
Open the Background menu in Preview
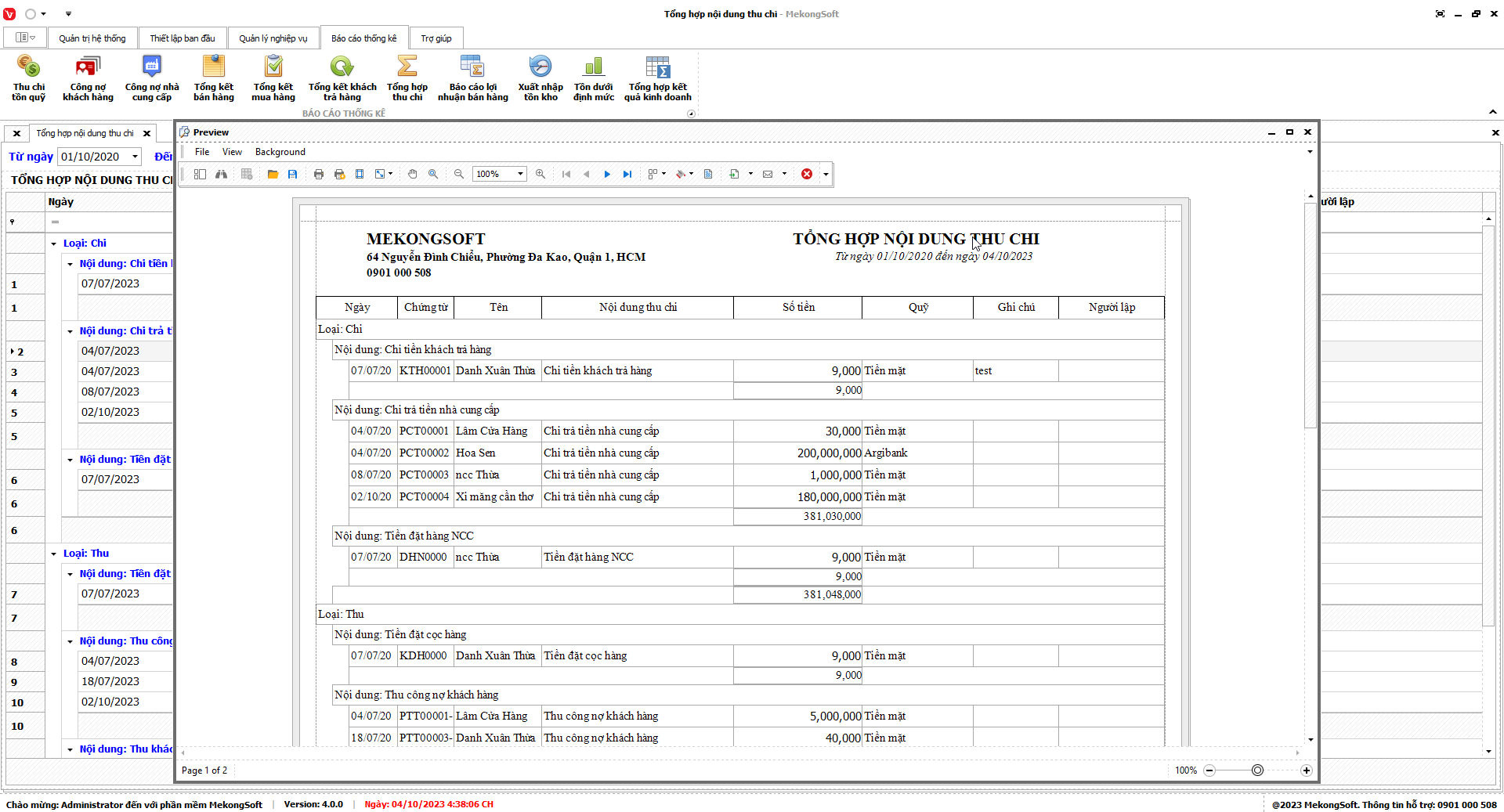pos(280,152)
